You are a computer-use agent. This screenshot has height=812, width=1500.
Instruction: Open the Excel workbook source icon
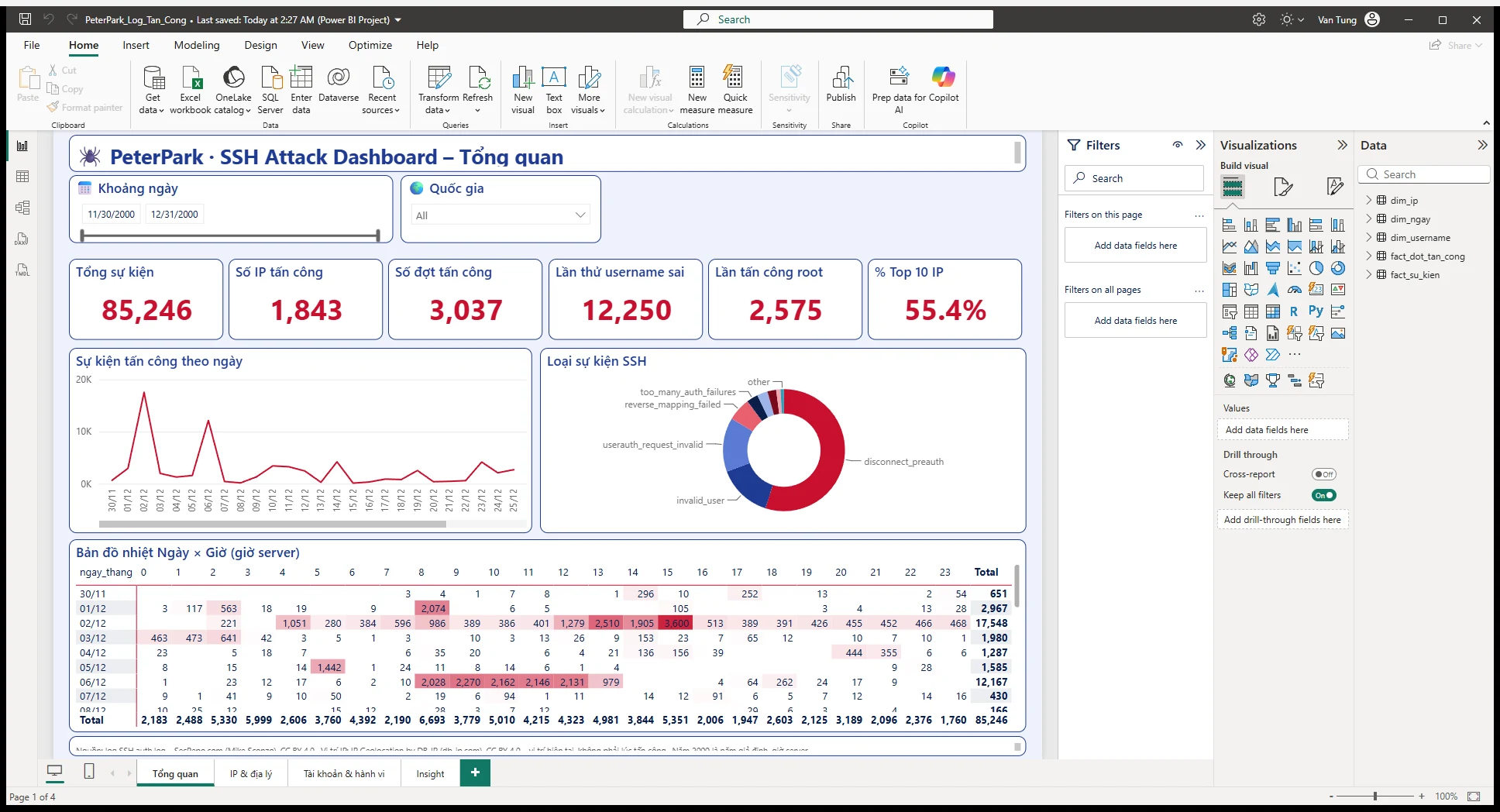pyautogui.click(x=191, y=90)
